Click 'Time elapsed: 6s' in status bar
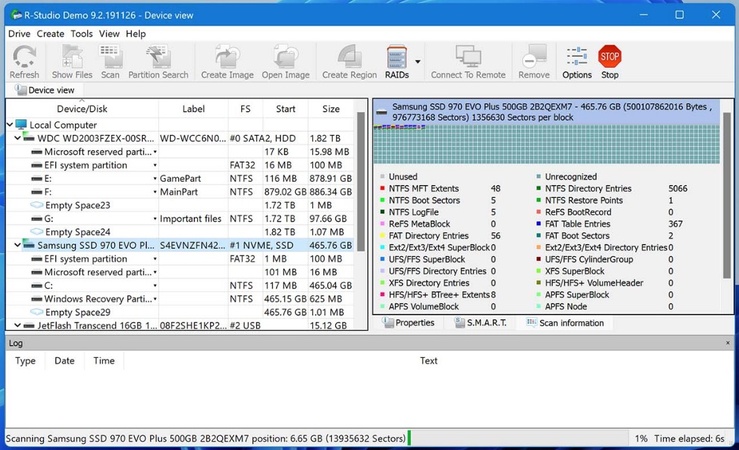Viewport: 739px width, 450px height. 689,439
